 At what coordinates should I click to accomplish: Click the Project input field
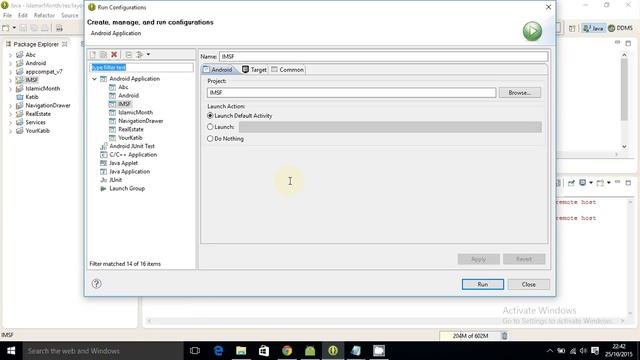coord(351,93)
